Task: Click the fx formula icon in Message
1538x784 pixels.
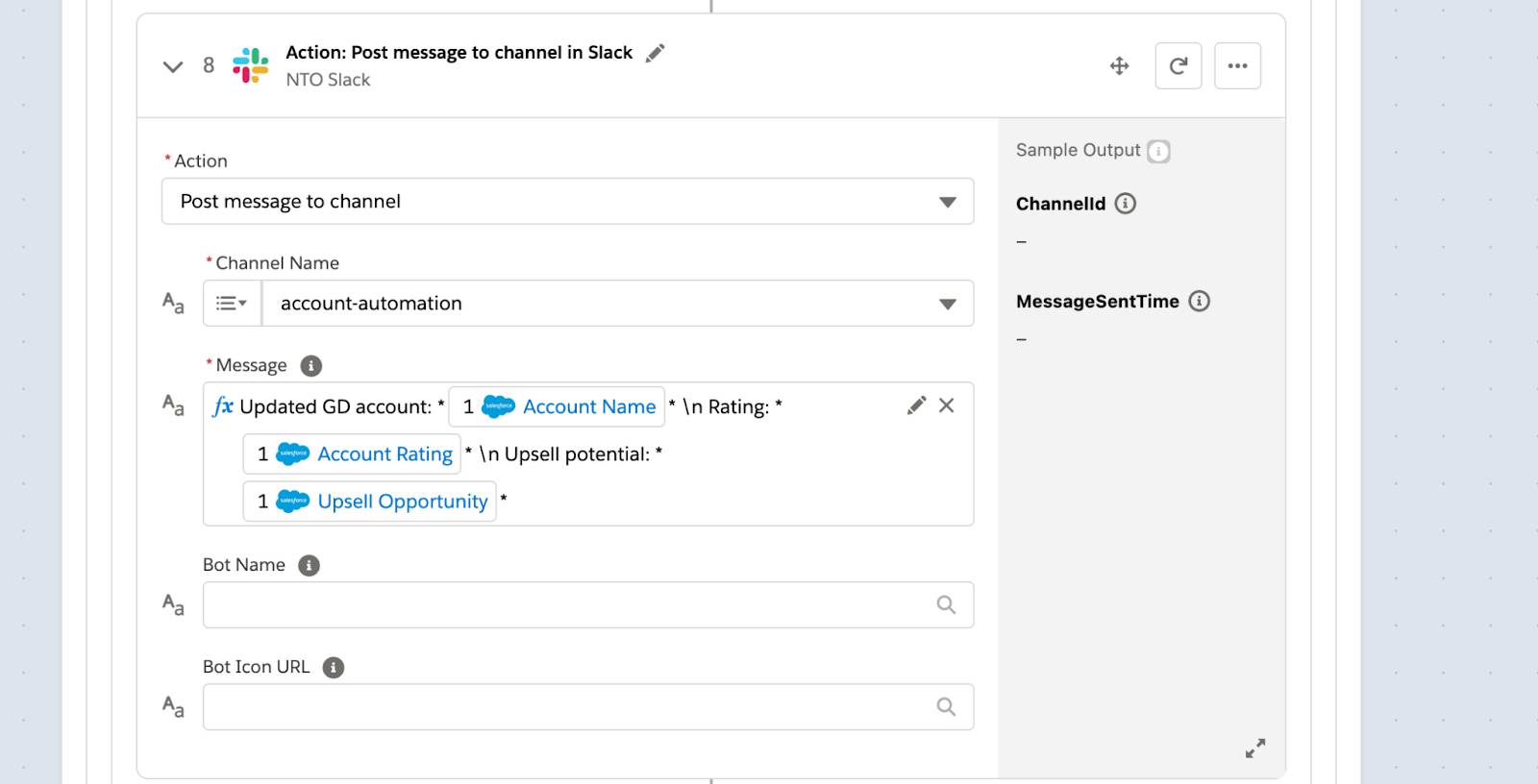Action: click(x=223, y=406)
